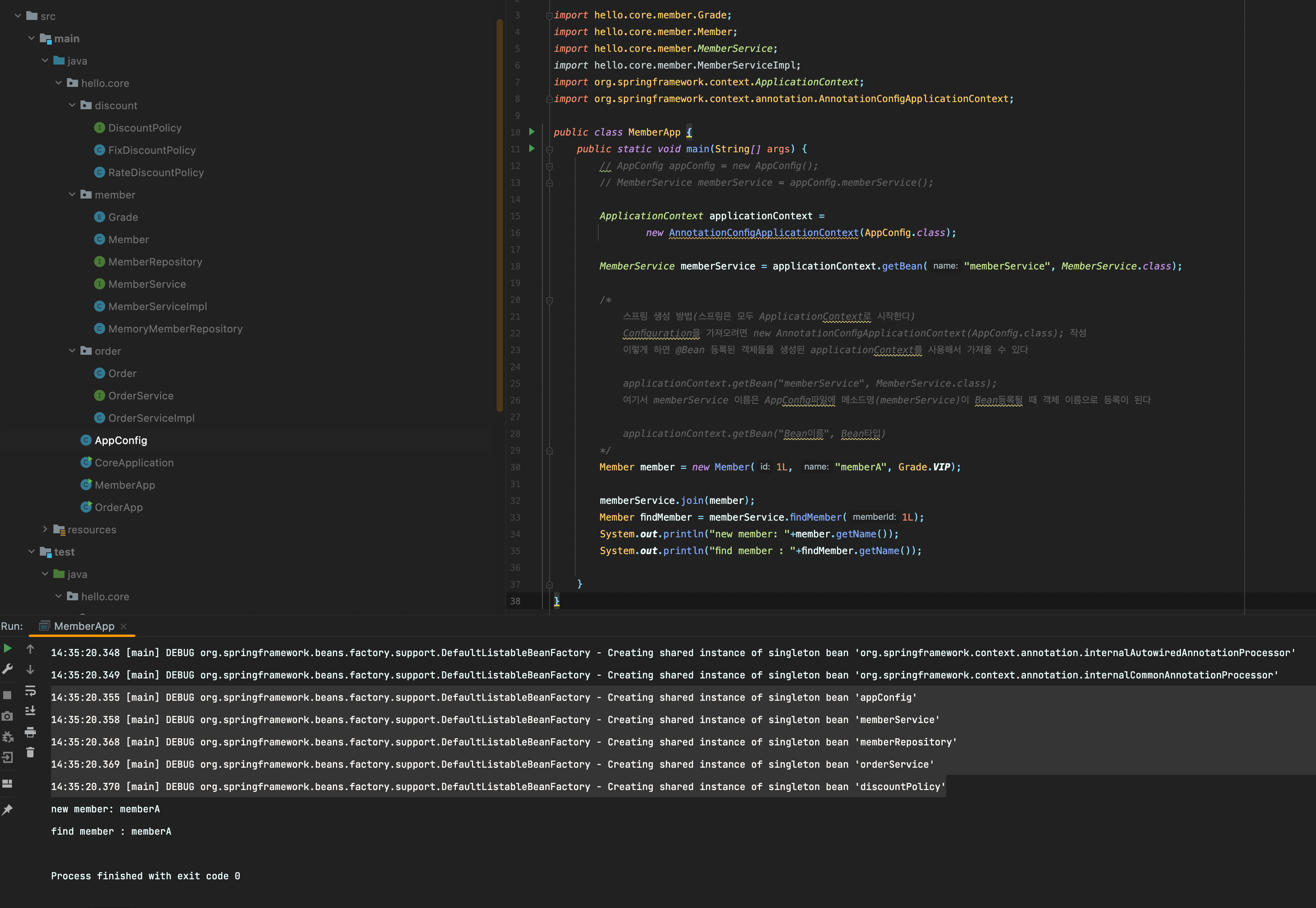Close the MemberApp run tab
Viewport: 1316px width, 908px height.
coord(124,626)
